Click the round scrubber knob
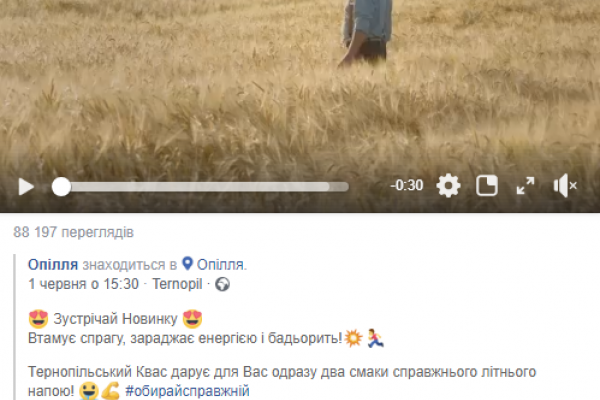Viewport: 600px width, 400px height. [61, 187]
